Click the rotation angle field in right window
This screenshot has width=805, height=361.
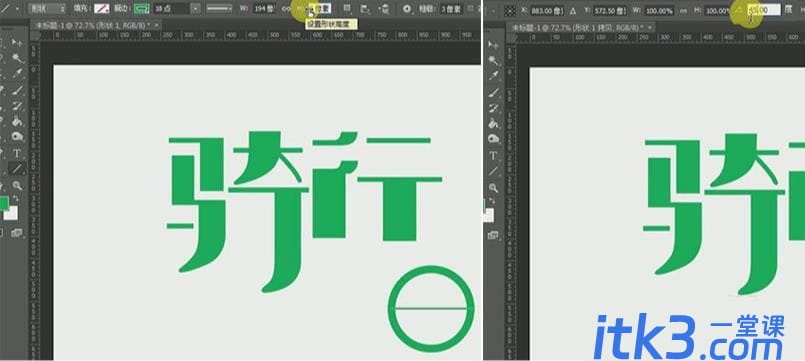click(x=763, y=10)
